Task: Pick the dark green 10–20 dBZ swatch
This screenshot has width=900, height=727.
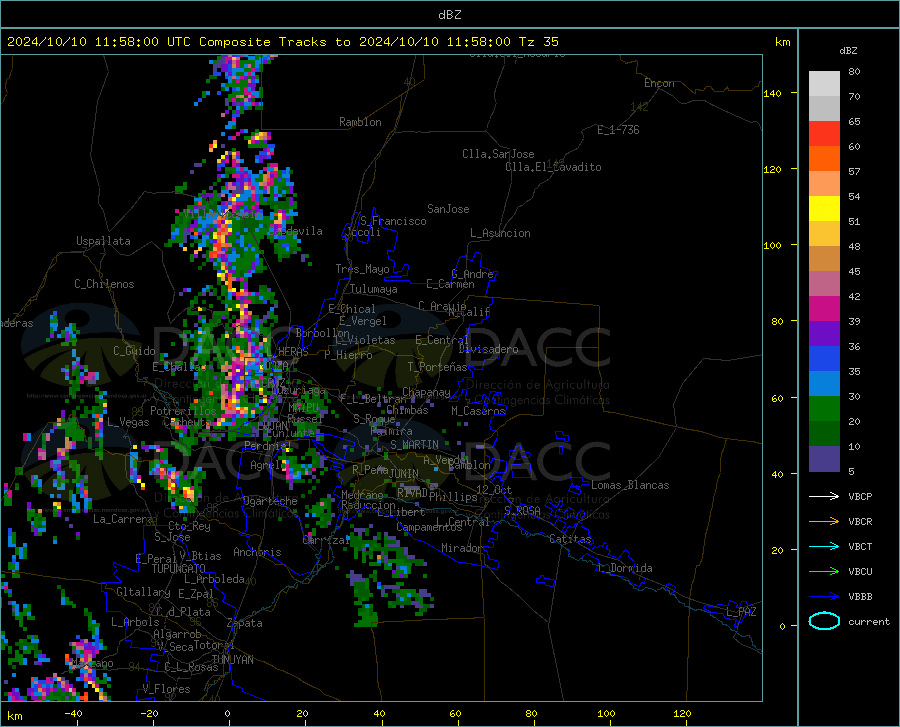Action: click(824, 434)
